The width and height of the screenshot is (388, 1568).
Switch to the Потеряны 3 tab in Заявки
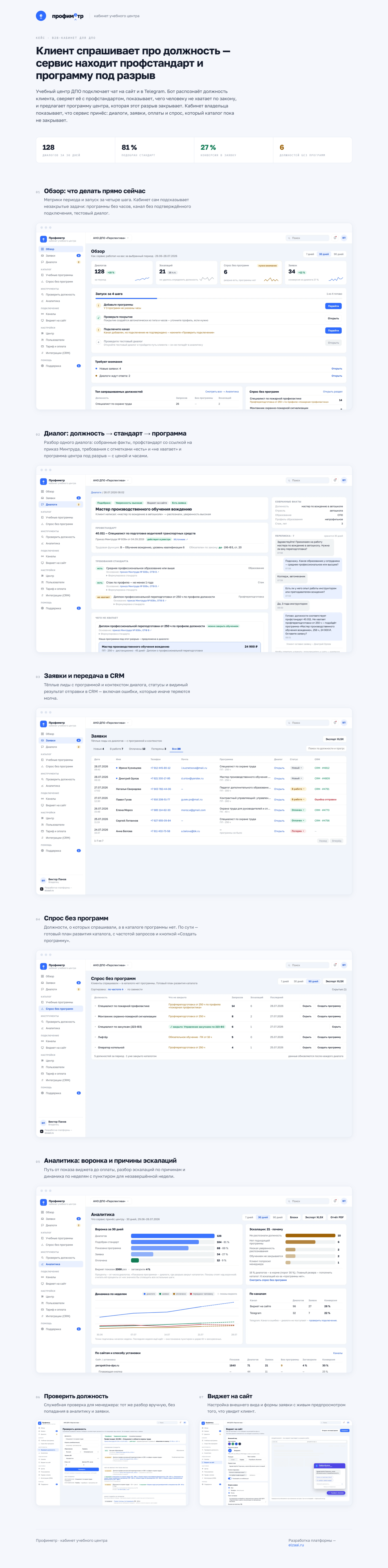point(158,749)
